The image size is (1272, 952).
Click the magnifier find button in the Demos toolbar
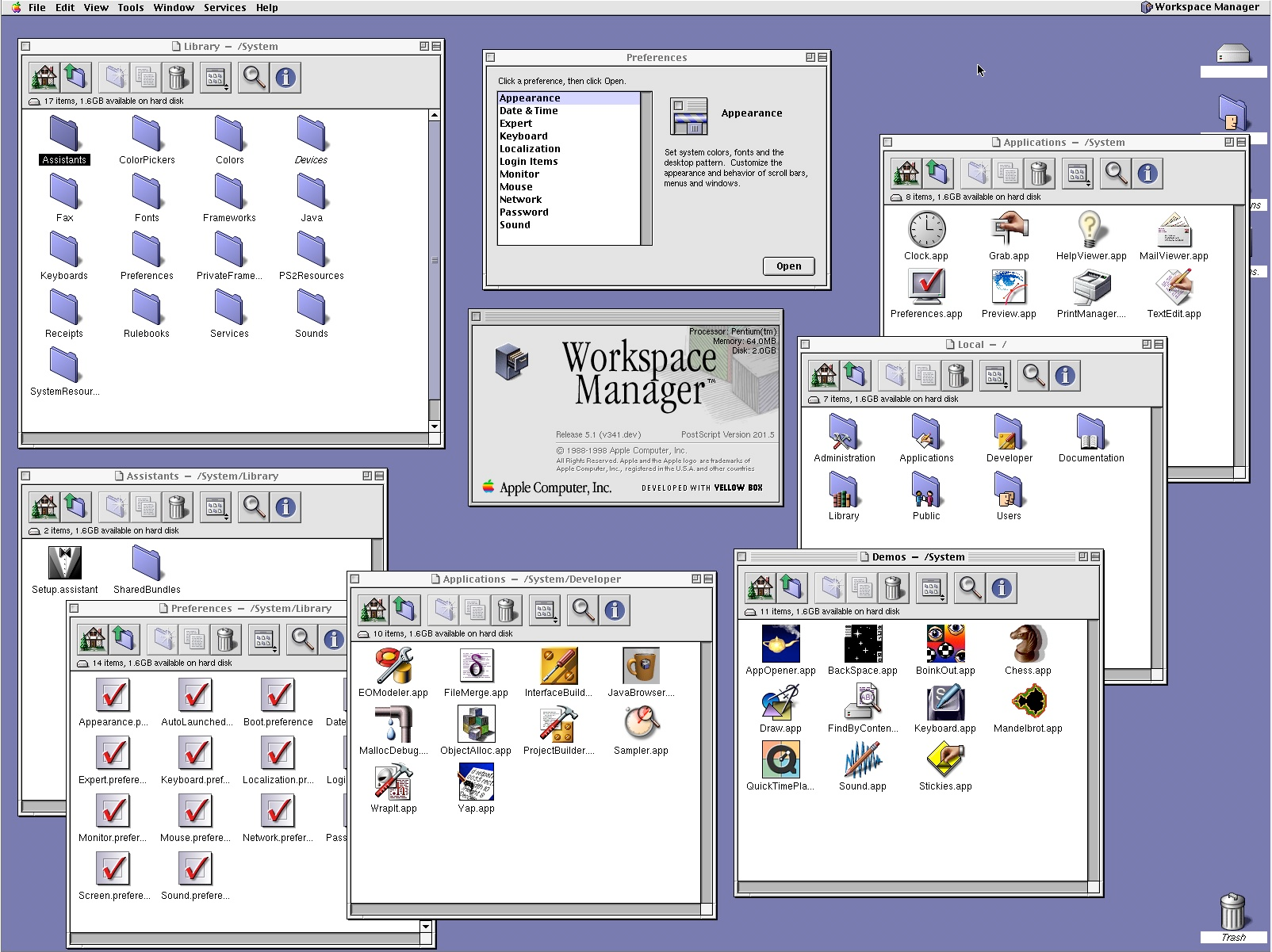(x=969, y=587)
